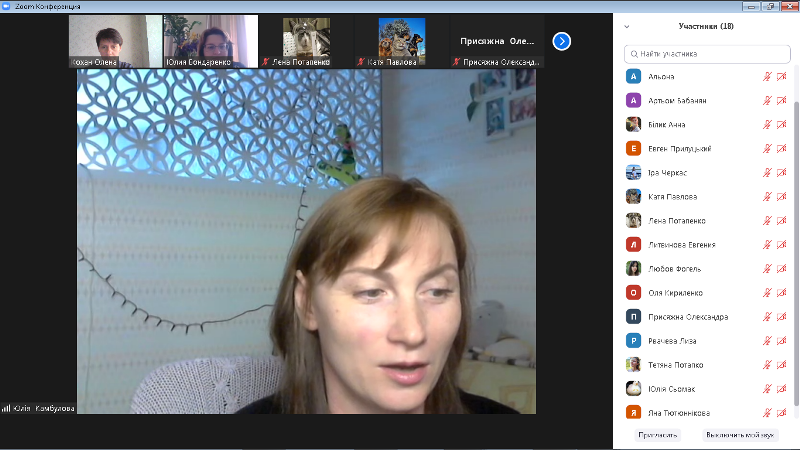This screenshot has height=450, width=800.
Task: Click Артьом Бабаян's disabled camera icon
Action: (782, 101)
